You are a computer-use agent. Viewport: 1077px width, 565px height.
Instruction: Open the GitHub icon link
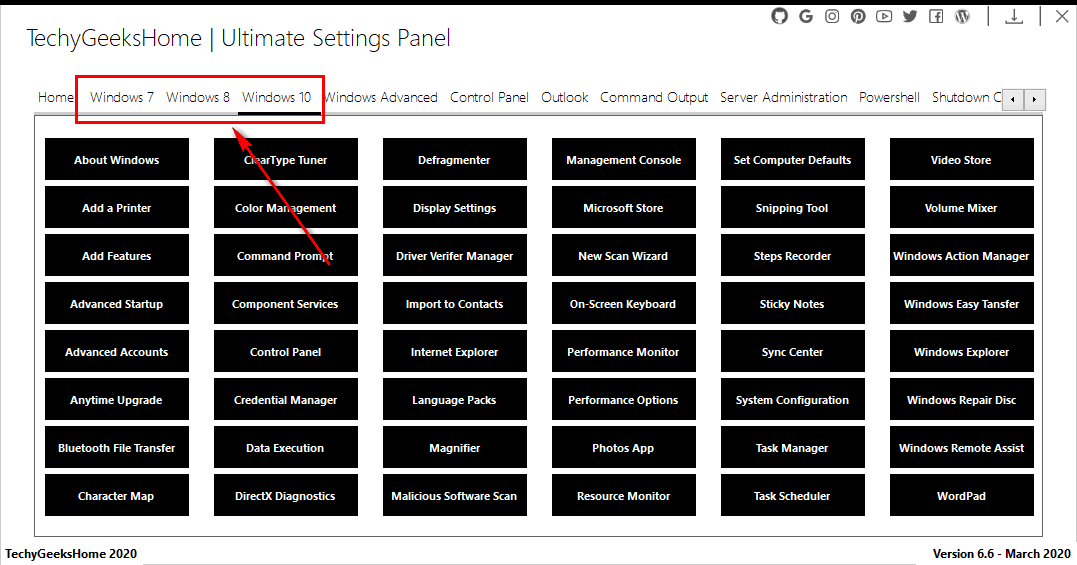(780, 16)
